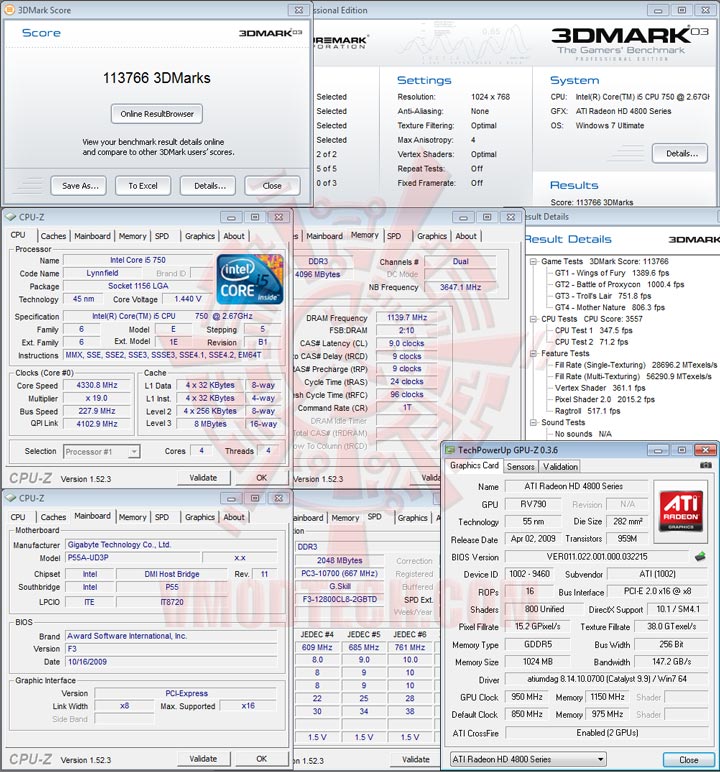Screen dimensions: 720x772
Task: Click the title icon of the CPU-Z window with the CPU tab active
Action: (10, 217)
